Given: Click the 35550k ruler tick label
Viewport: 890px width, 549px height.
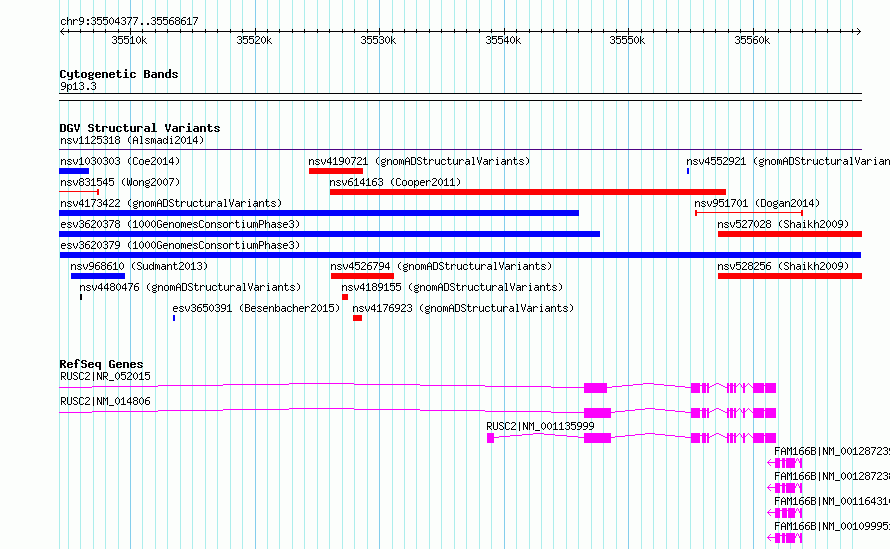Looking at the screenshot, I should 627,40.
